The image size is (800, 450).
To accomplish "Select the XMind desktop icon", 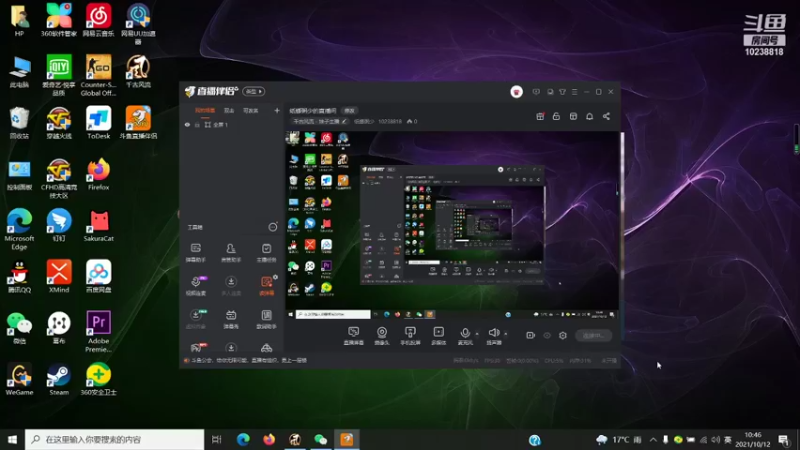I will coord(59,277).
